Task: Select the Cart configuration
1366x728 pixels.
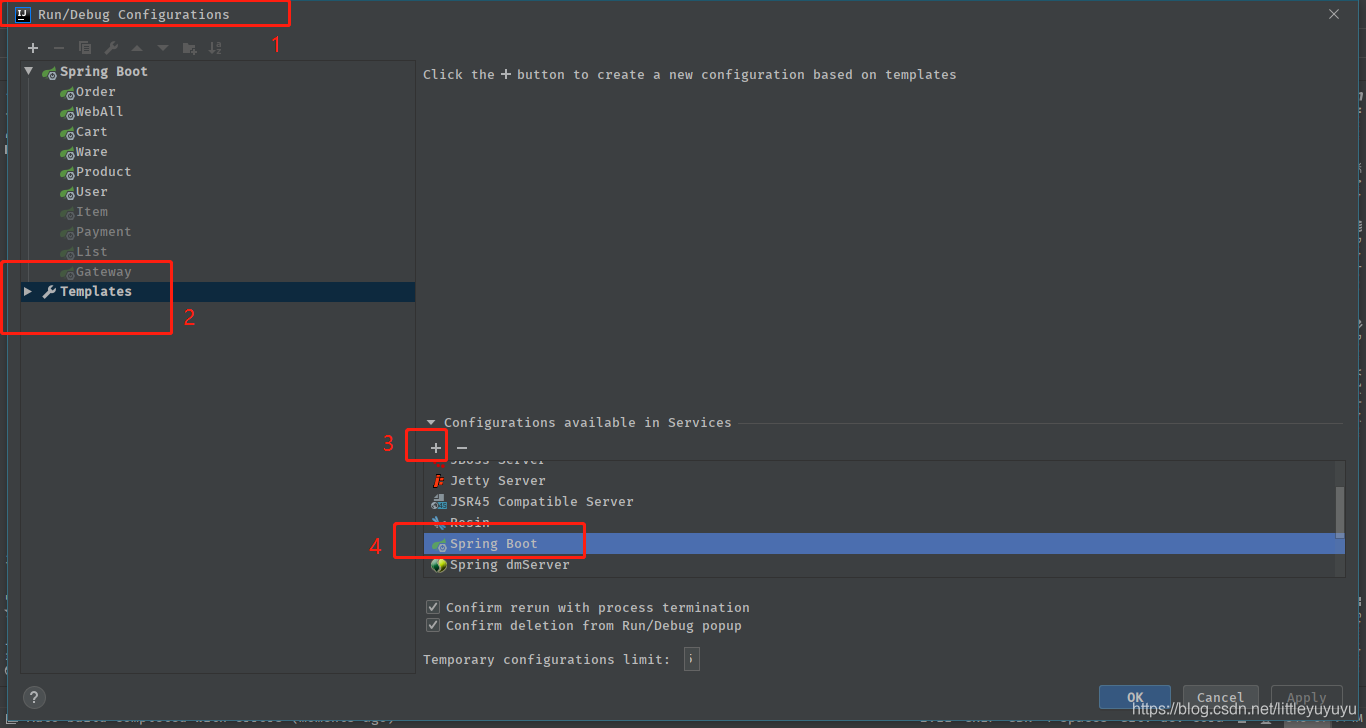Action: [x=92, y=132]
